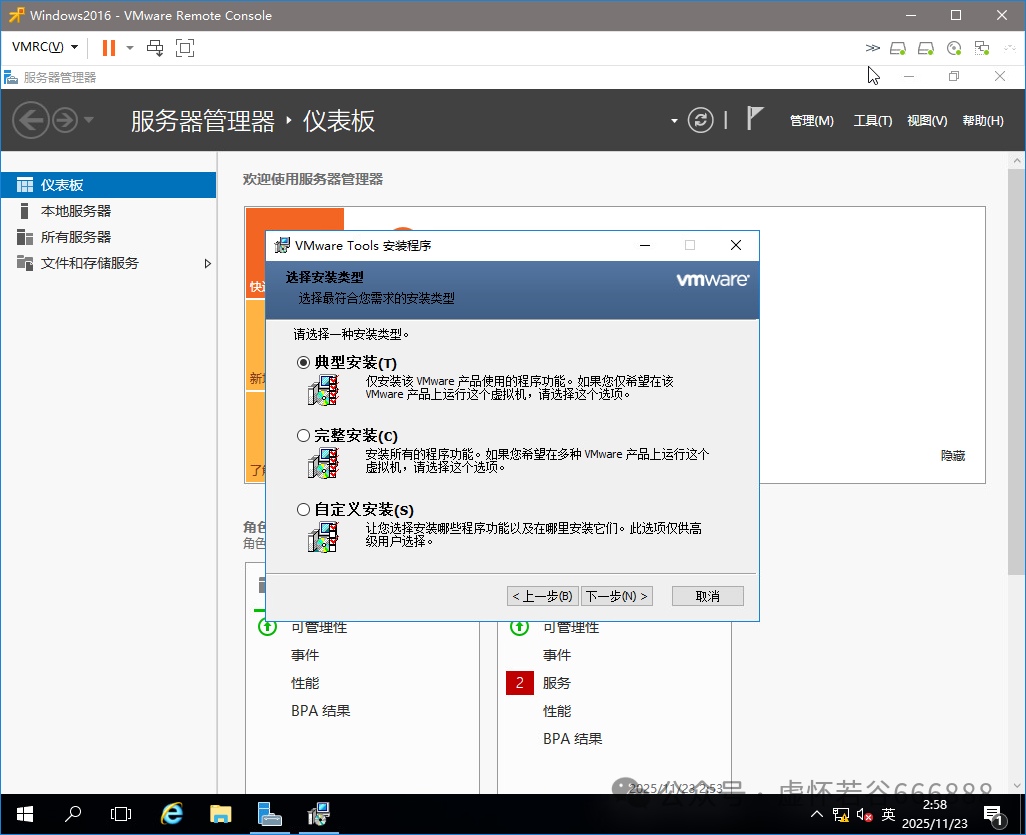Open the navigation history dropdown arrow

coord(89,120)
